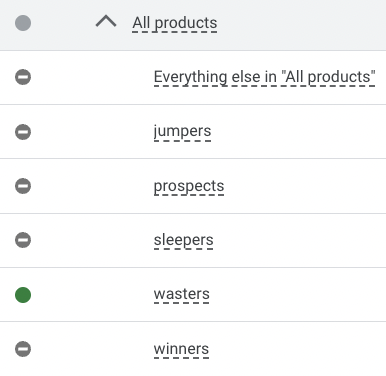Open the wasters product group
The image size is (386, 376).
click(182, 294)
